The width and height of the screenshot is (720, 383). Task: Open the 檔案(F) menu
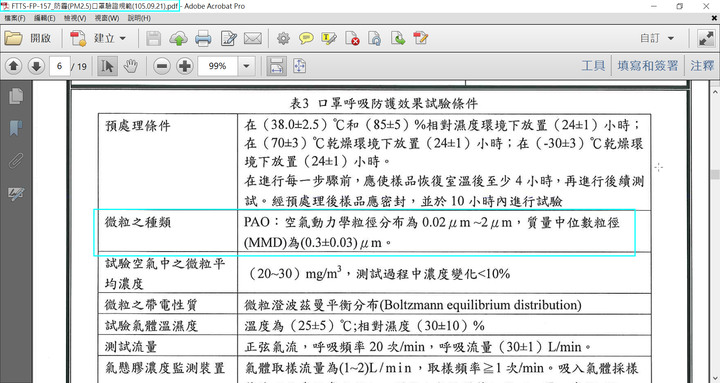coord(15,18)
